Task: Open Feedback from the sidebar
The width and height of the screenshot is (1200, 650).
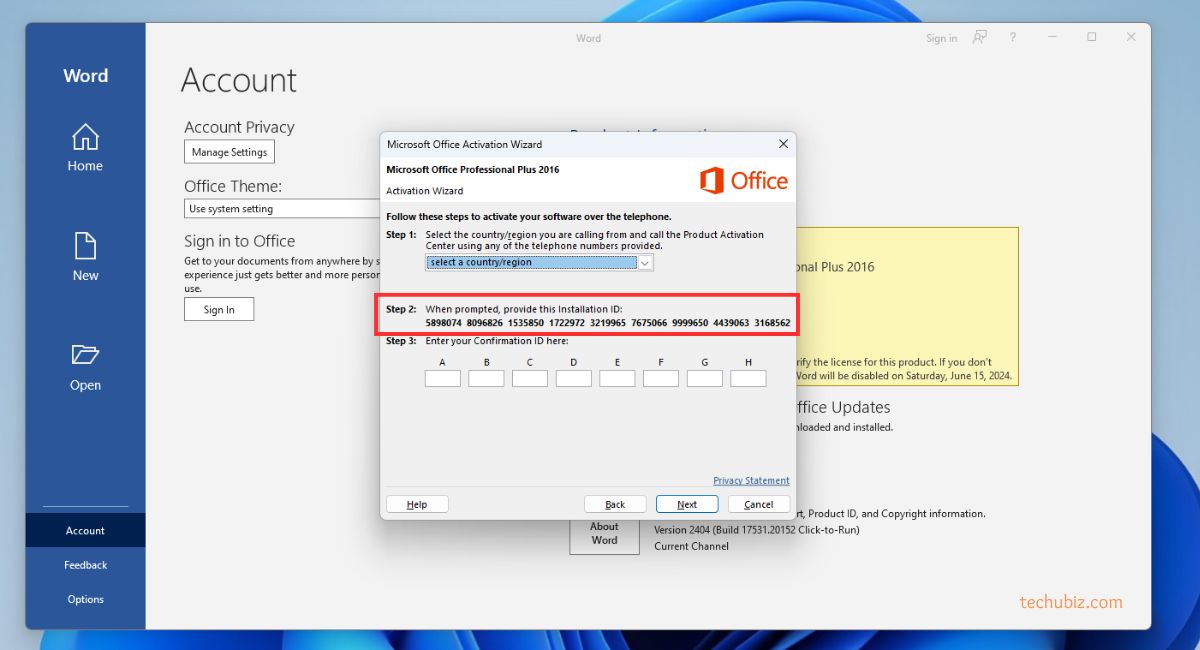Action: 85,565
